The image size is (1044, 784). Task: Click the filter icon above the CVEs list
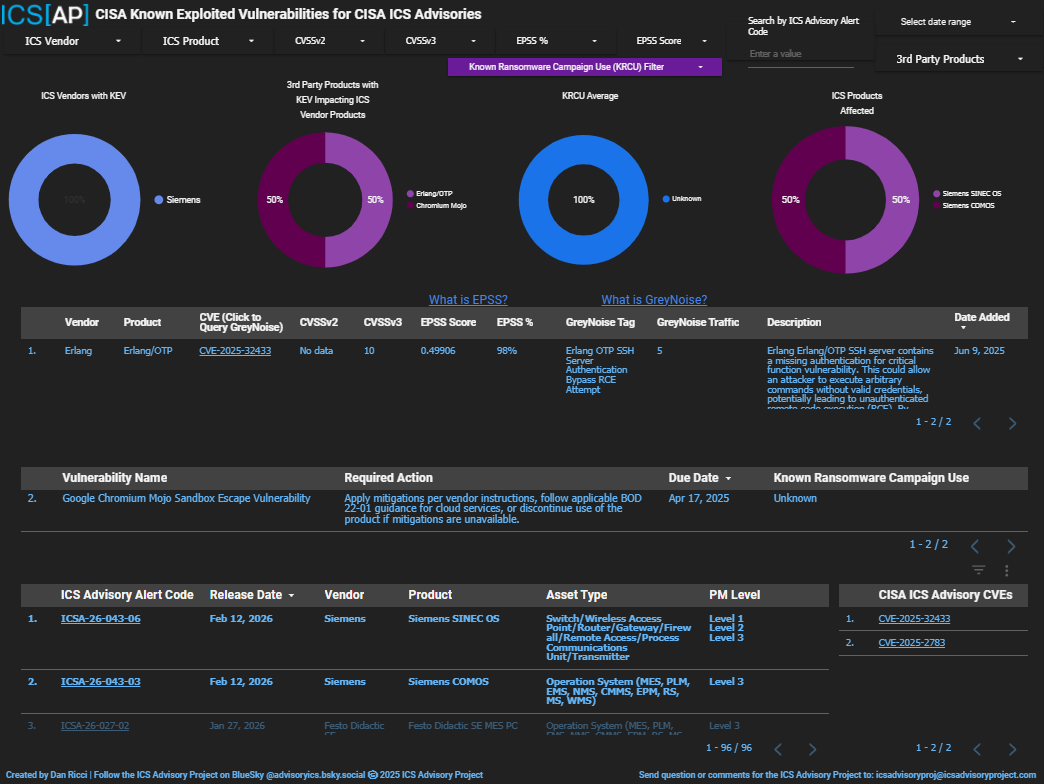(978, 570)
